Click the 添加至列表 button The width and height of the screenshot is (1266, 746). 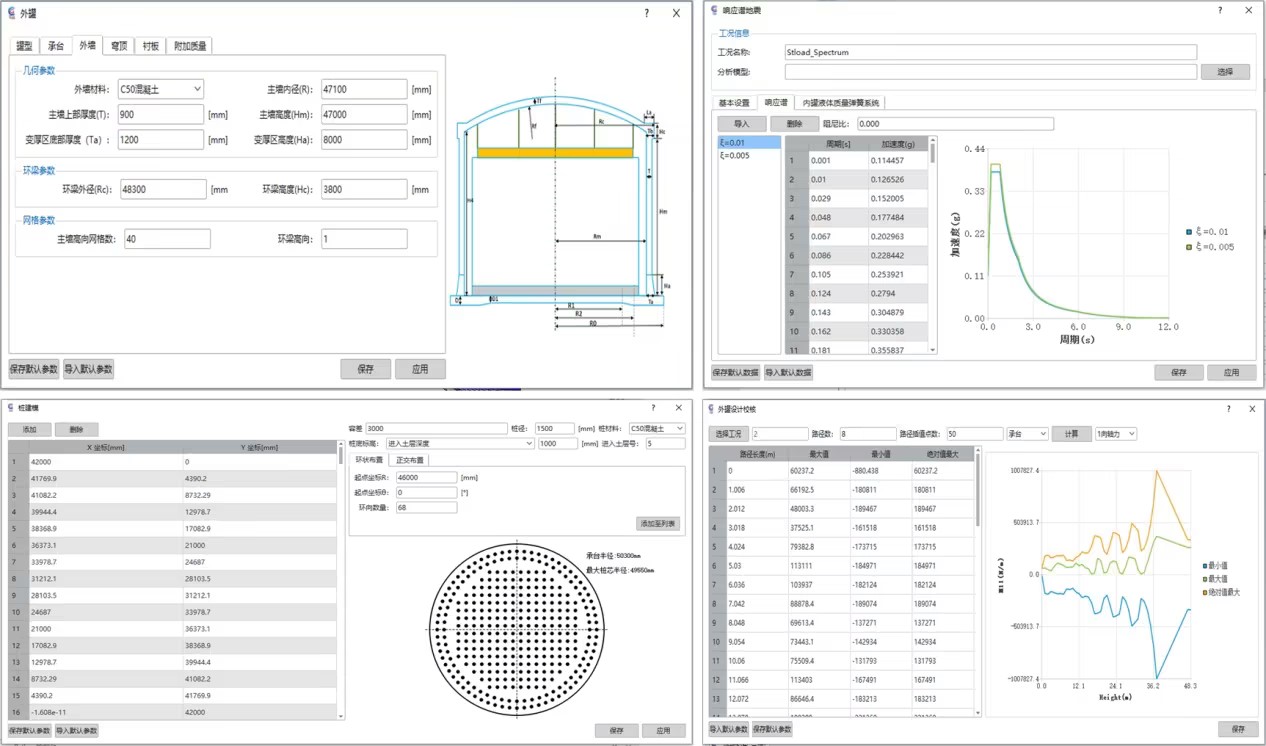pos(659,523)
